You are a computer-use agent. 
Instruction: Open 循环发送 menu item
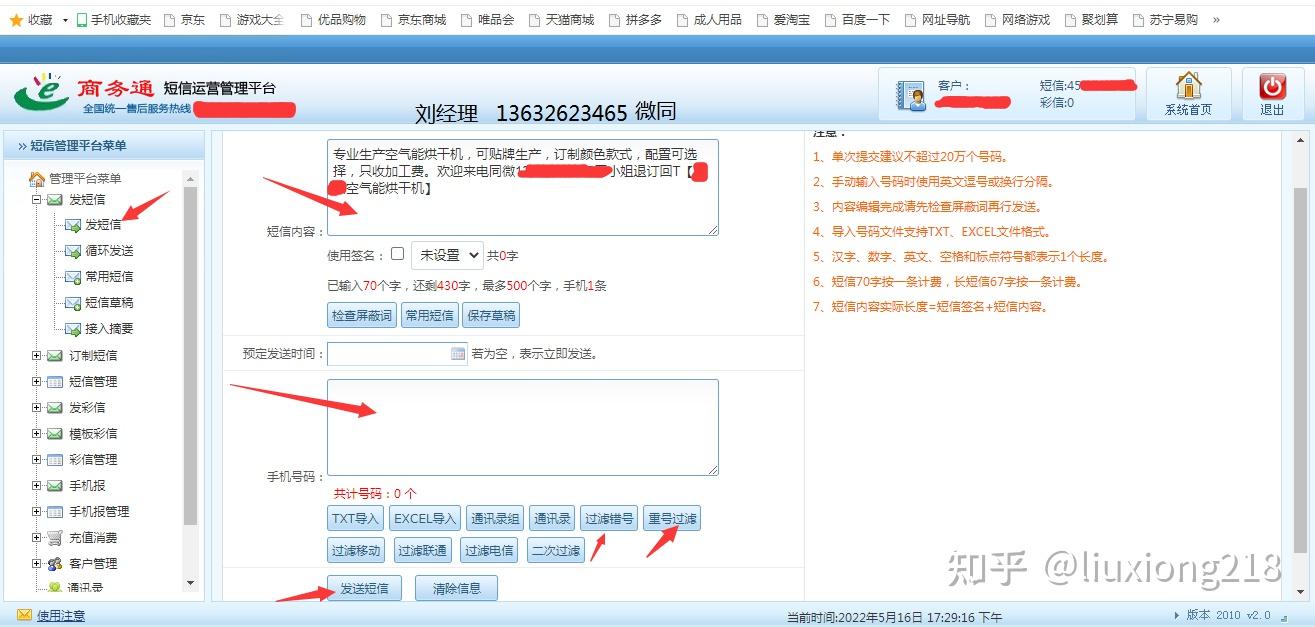pyautogui.click(x=109, y=251)
